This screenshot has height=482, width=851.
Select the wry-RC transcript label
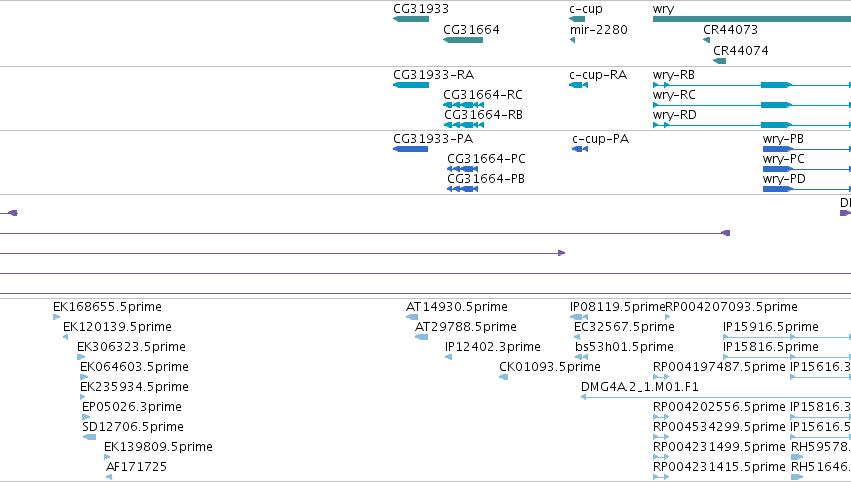[x=674, y=95]
